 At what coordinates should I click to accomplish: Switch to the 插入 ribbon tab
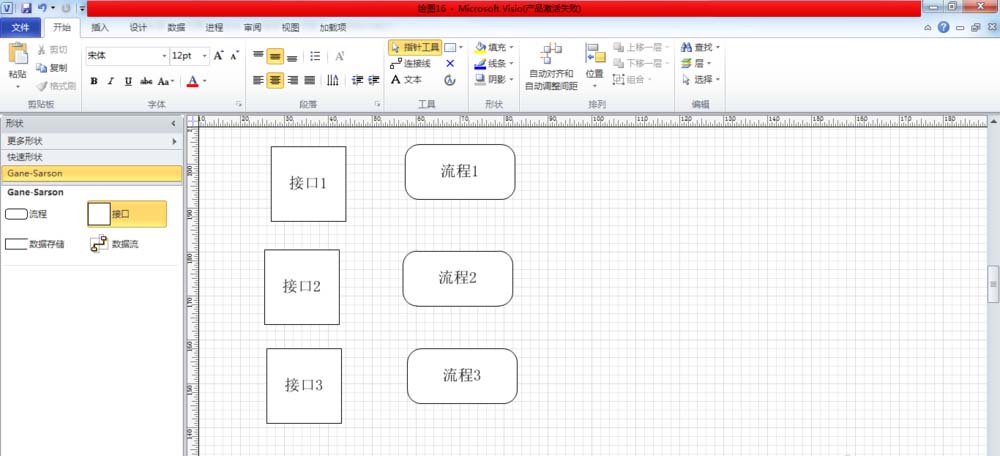coord(100,27)
